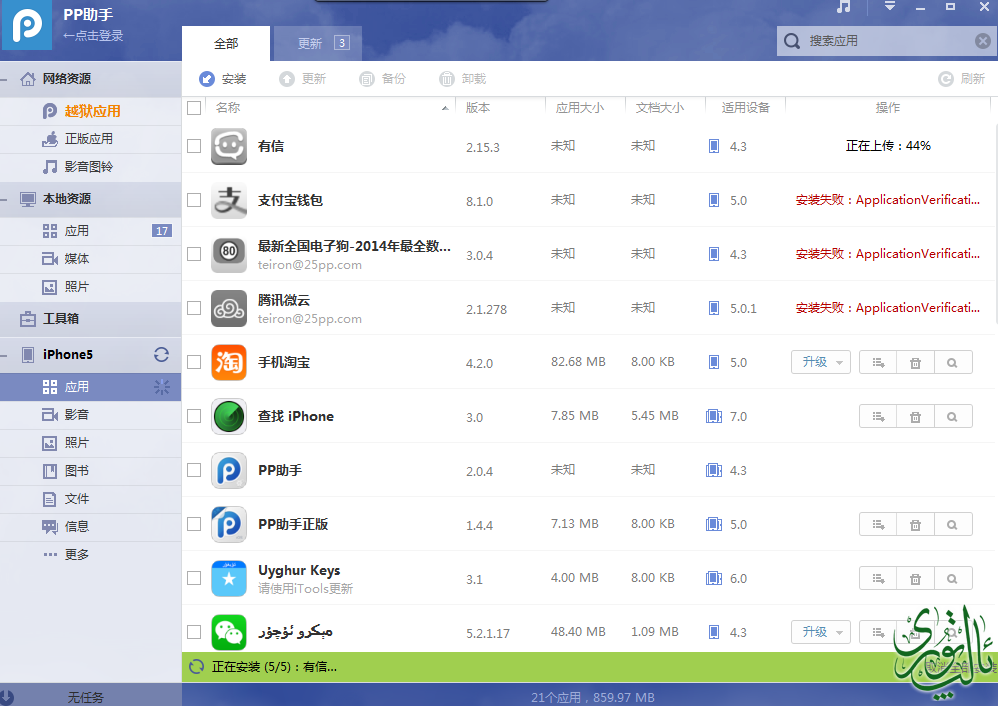Viewport: 998px width, 706px height.
Task: Click the 手机淘宝 backup list icon
Action: (878, 362)
